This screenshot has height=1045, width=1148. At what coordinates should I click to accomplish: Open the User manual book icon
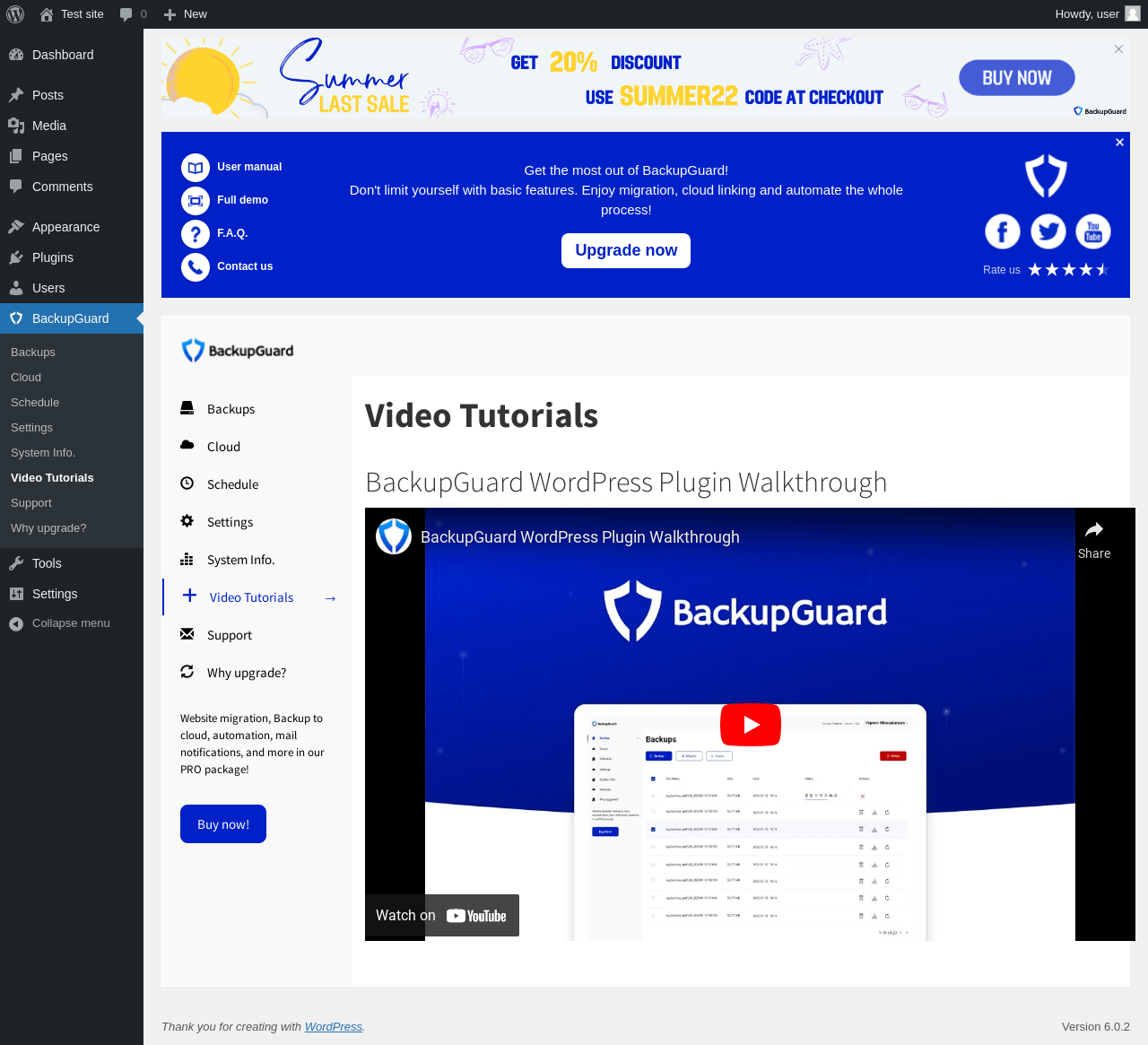(x=196, y=168)
